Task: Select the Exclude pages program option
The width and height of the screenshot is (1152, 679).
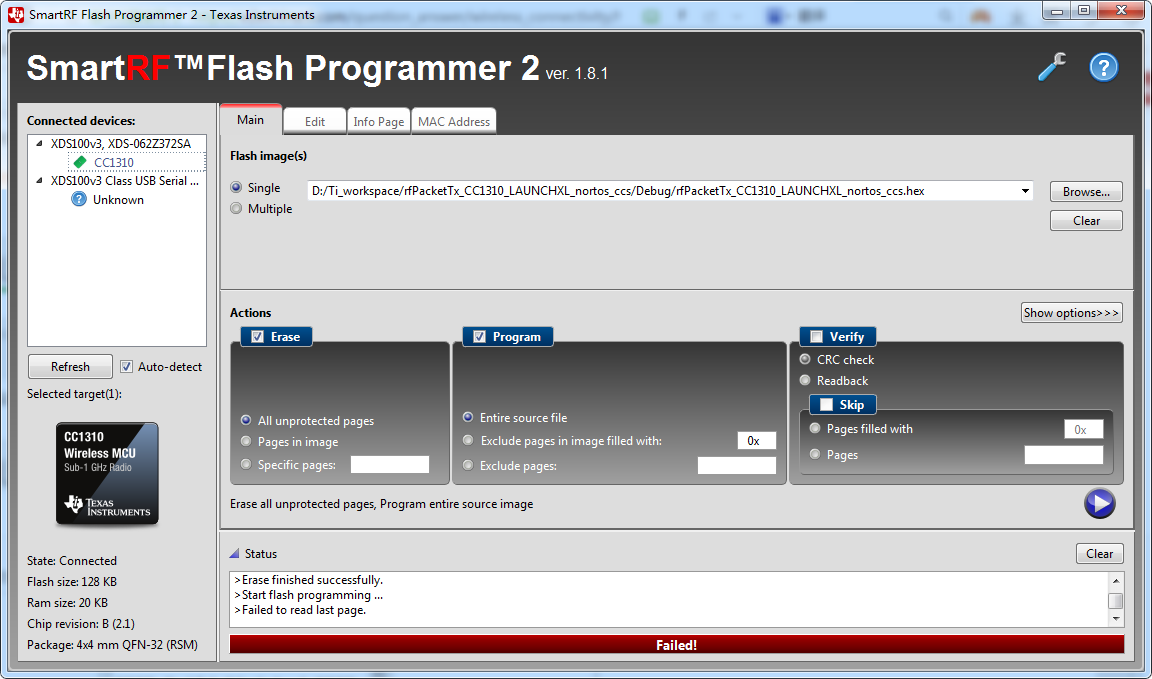Action: coord(468,465)
